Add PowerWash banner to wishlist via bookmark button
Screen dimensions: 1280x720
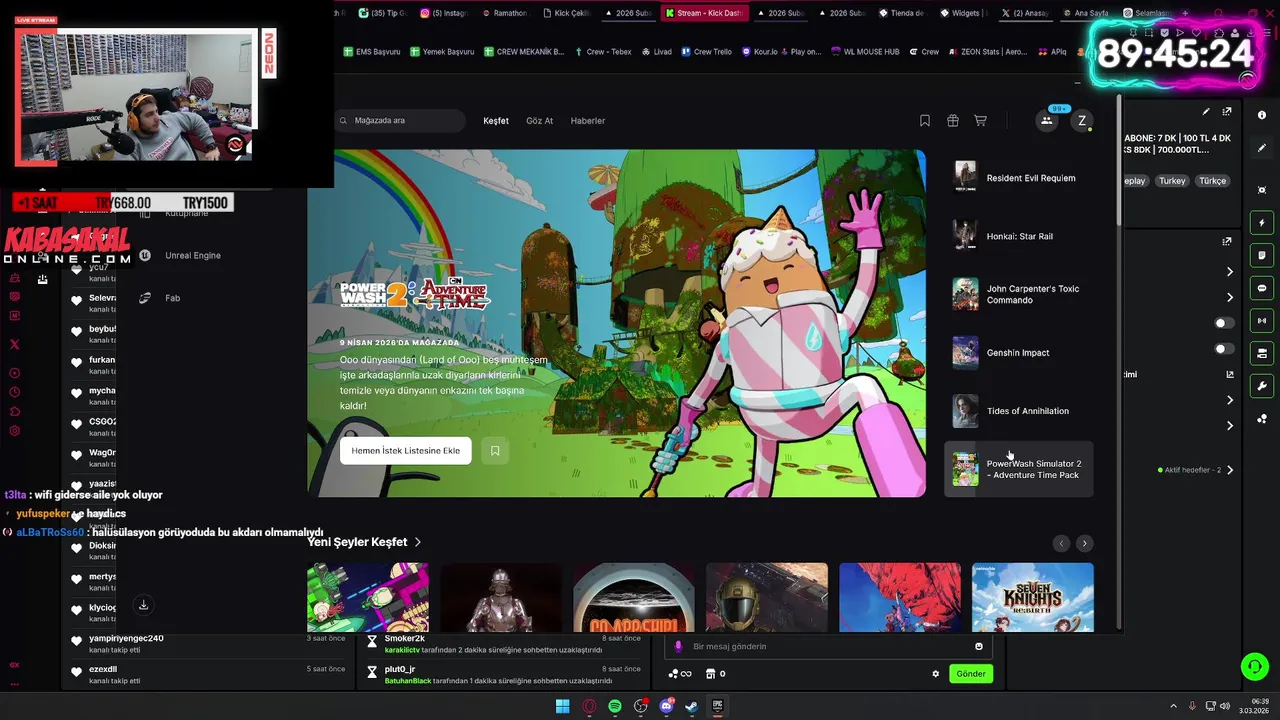pyautogui.click(x=495, y=451)
